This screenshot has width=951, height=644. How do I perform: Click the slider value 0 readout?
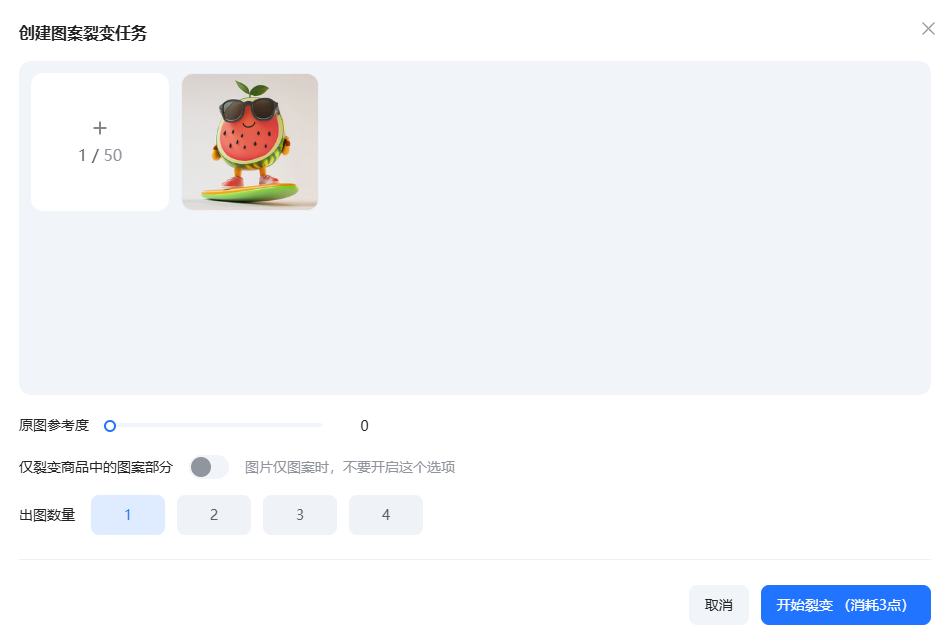[365, 426]
